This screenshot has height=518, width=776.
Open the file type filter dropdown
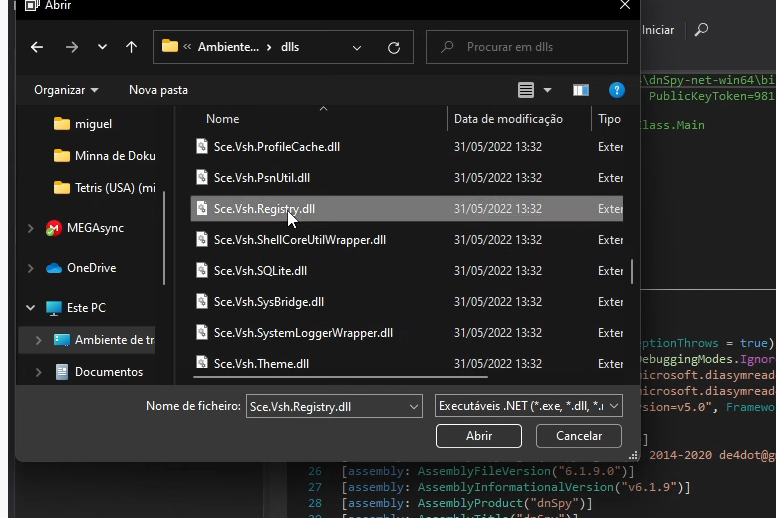point(529,406)
